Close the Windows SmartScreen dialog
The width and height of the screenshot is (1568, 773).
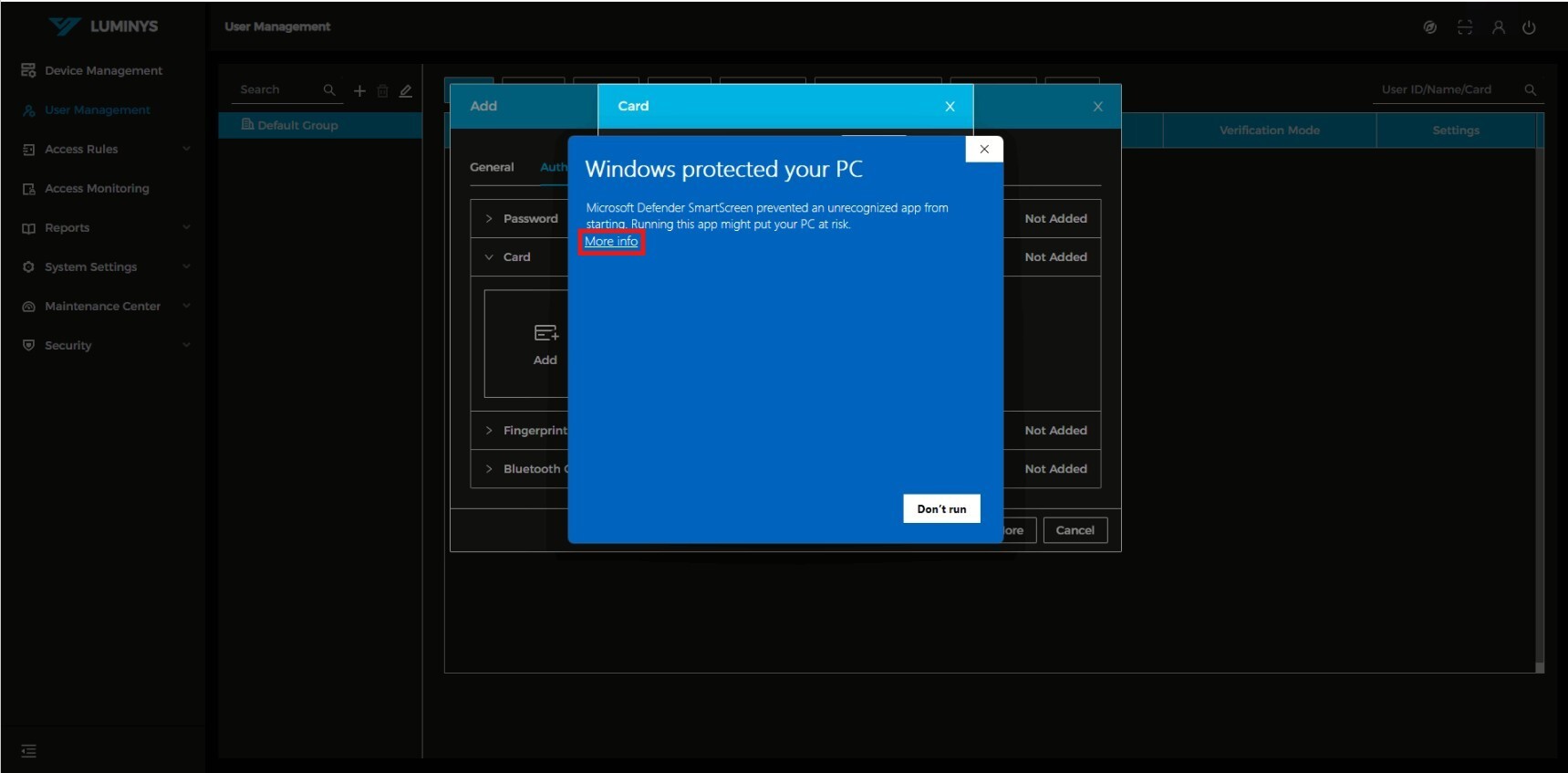(983, 150)
